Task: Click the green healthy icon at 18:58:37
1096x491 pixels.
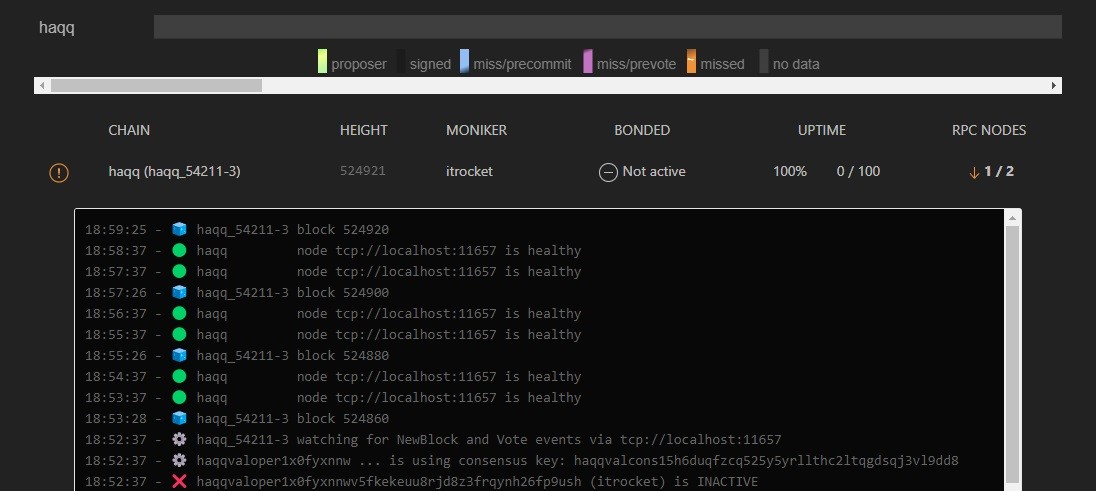Action: [179, 250]
